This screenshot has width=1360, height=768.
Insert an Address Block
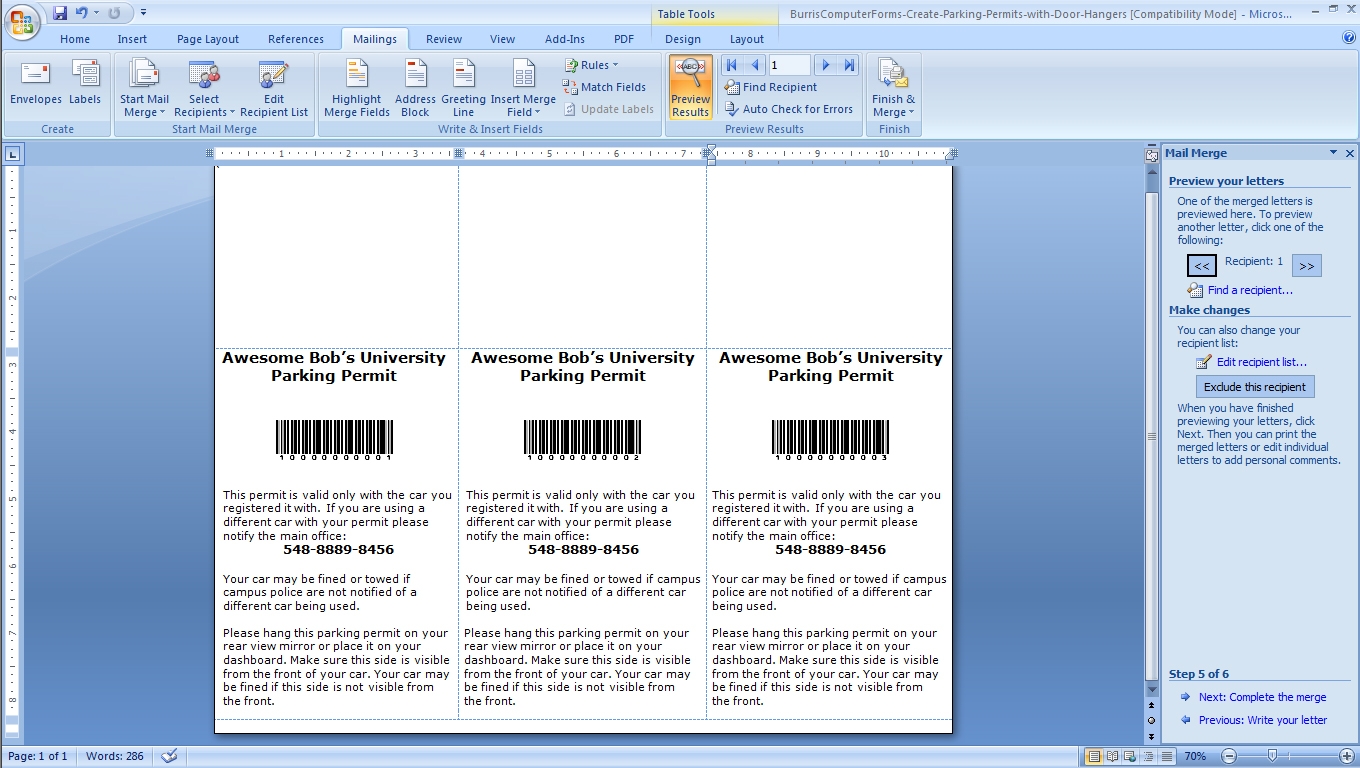pos(415,88)
